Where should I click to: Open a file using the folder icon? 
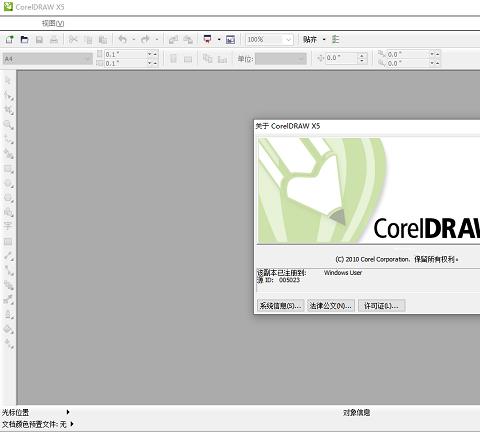tap(24, 40)
